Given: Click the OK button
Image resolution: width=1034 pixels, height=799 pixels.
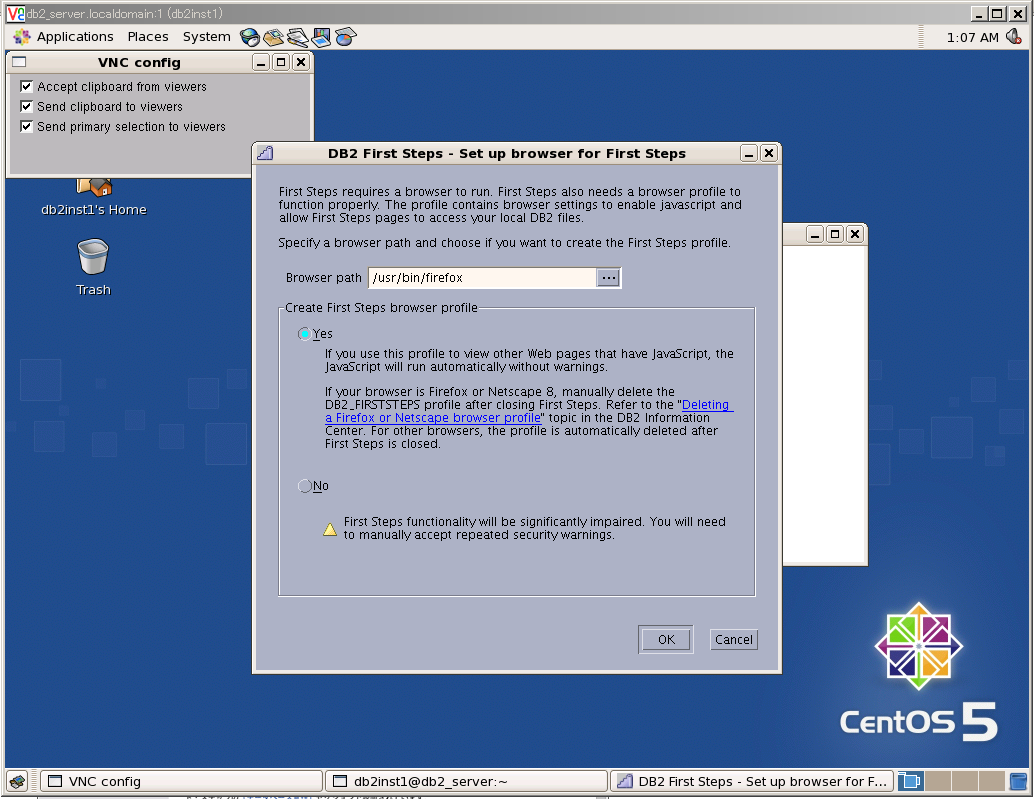Looking at the screenshot, I should click(666, 639).
